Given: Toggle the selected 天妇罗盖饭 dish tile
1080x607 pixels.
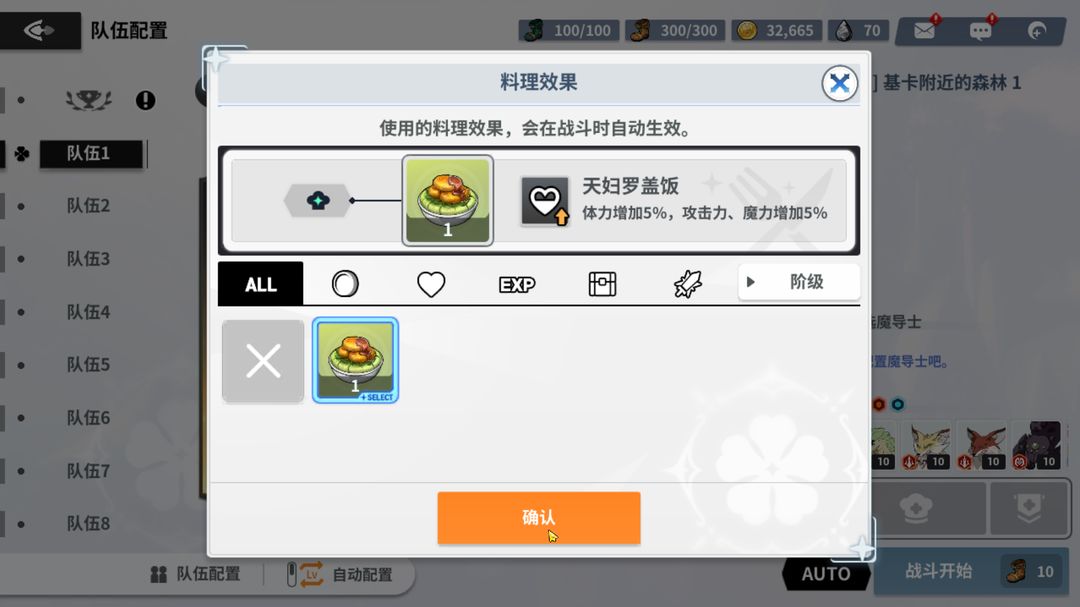Looking at the screenshot, I should coord(355,360).
